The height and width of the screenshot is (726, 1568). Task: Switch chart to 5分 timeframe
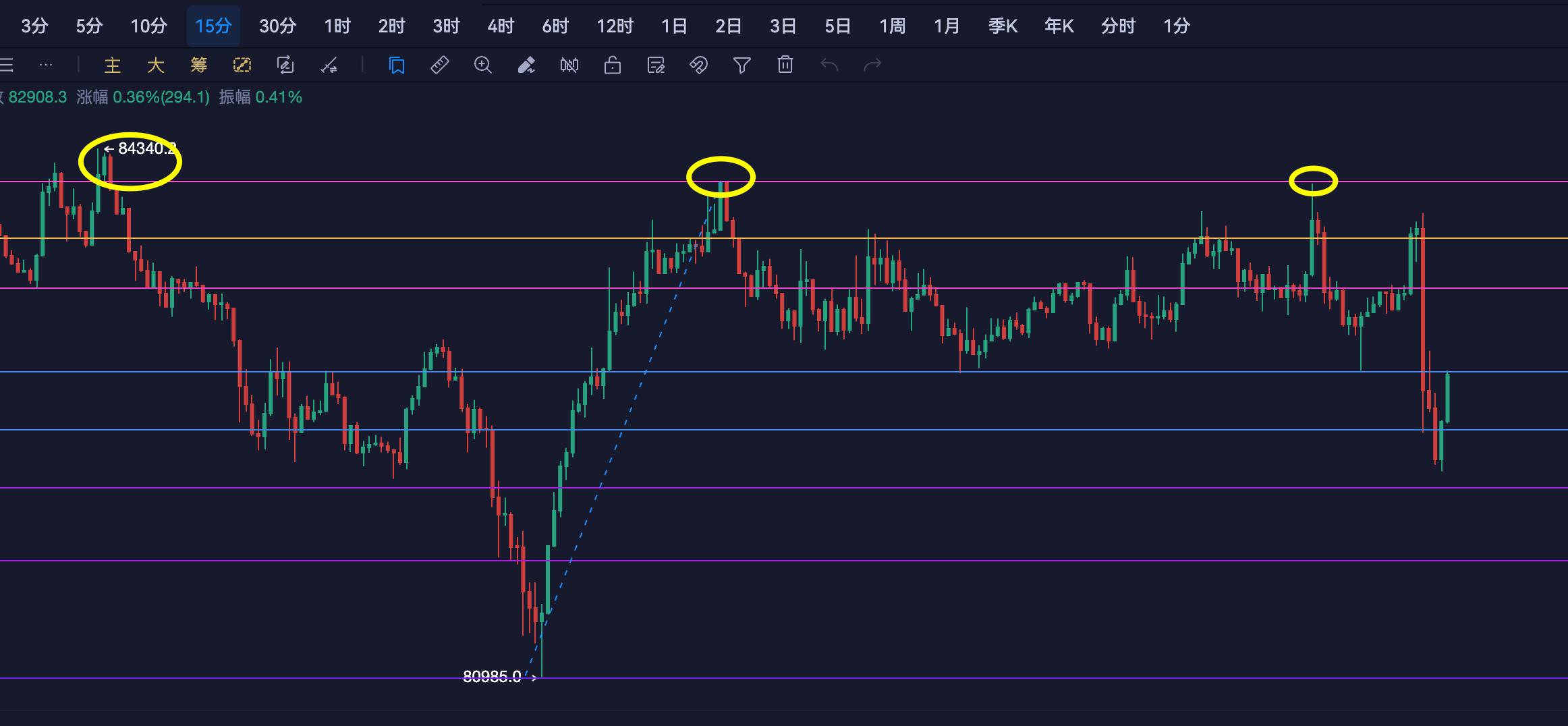(x=89, y=26)
